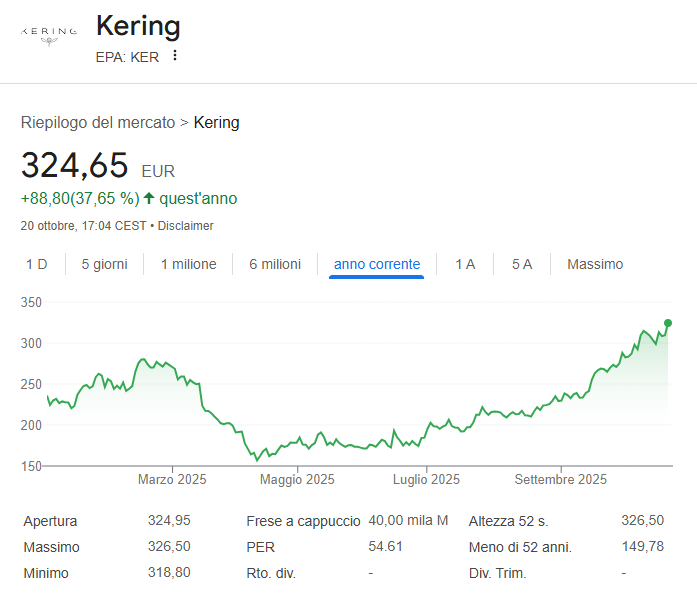
Task: Select the 1 D time range tab
Action: click(x=36, y=264)
